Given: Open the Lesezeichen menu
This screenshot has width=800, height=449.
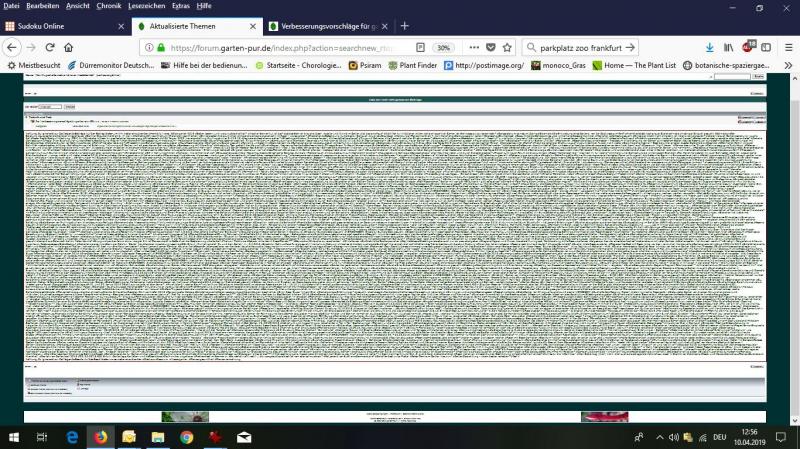Looking at the screenshot, I should pyautogui.click(x=146, y=6).
